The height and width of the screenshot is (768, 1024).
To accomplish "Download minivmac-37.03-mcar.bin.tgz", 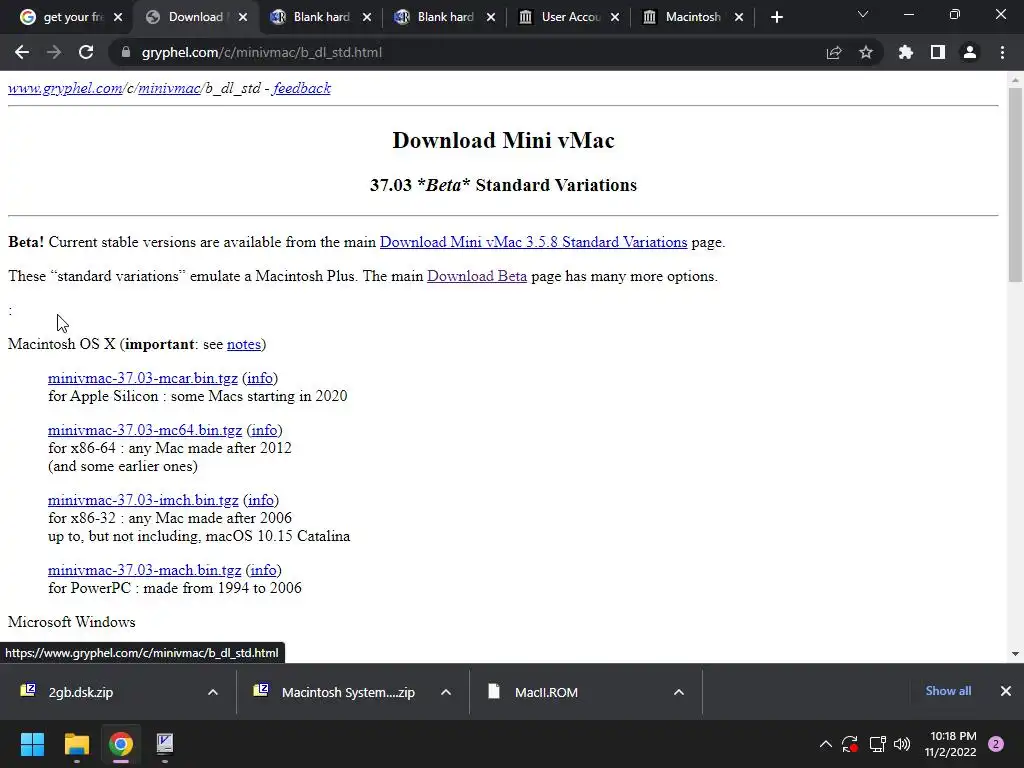I will point(142,378).
